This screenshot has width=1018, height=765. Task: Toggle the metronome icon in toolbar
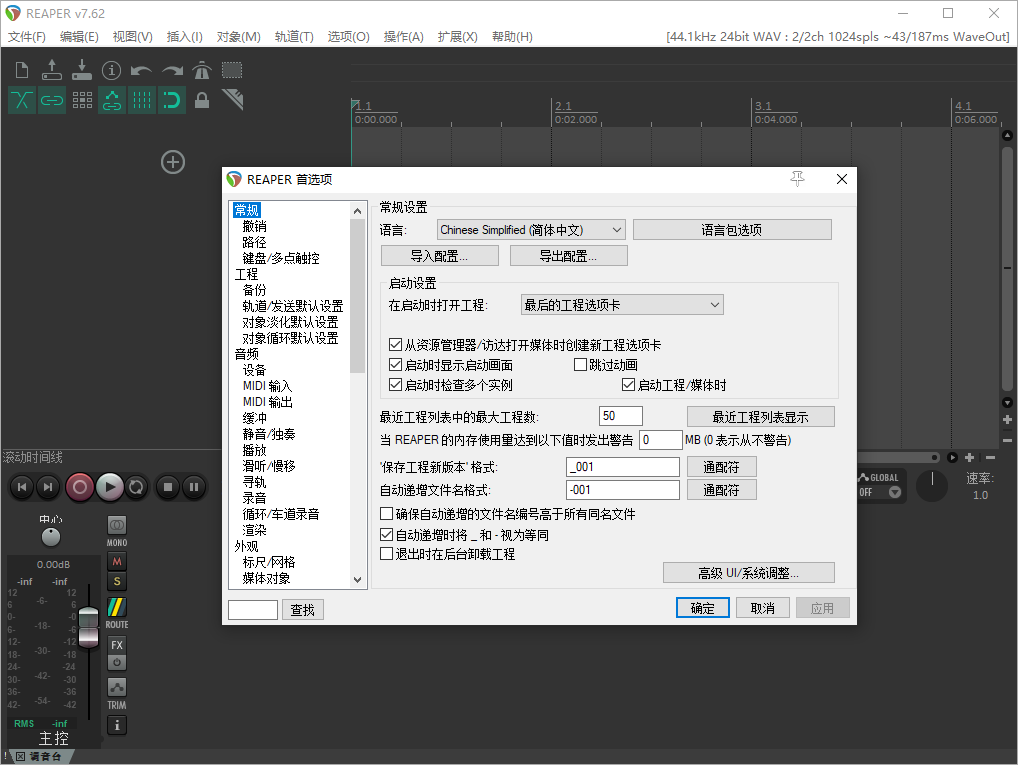[x=202, y=70]
